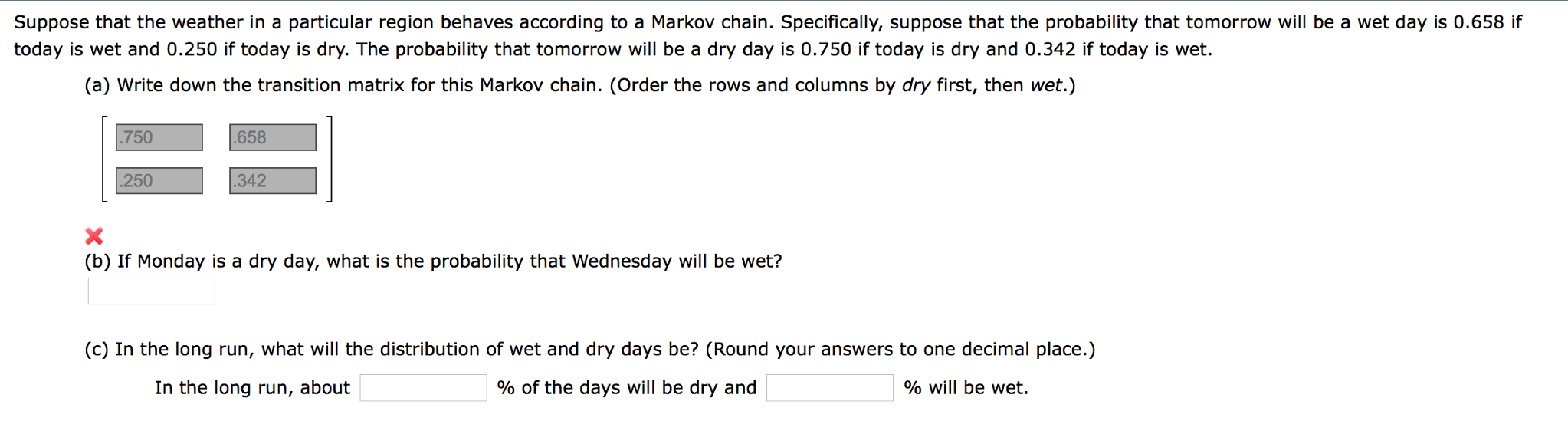Click the matrix field containing .750

coord(159,137)
